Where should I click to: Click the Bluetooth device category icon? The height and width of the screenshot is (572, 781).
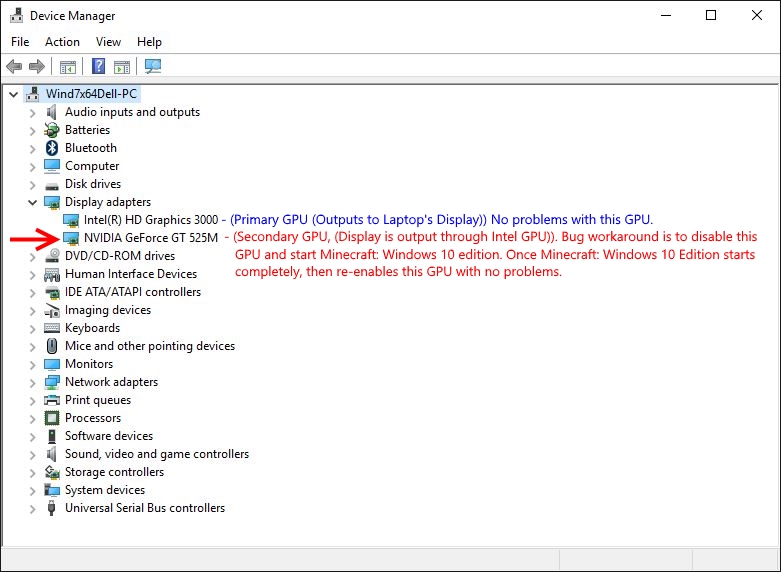point(52,148)
